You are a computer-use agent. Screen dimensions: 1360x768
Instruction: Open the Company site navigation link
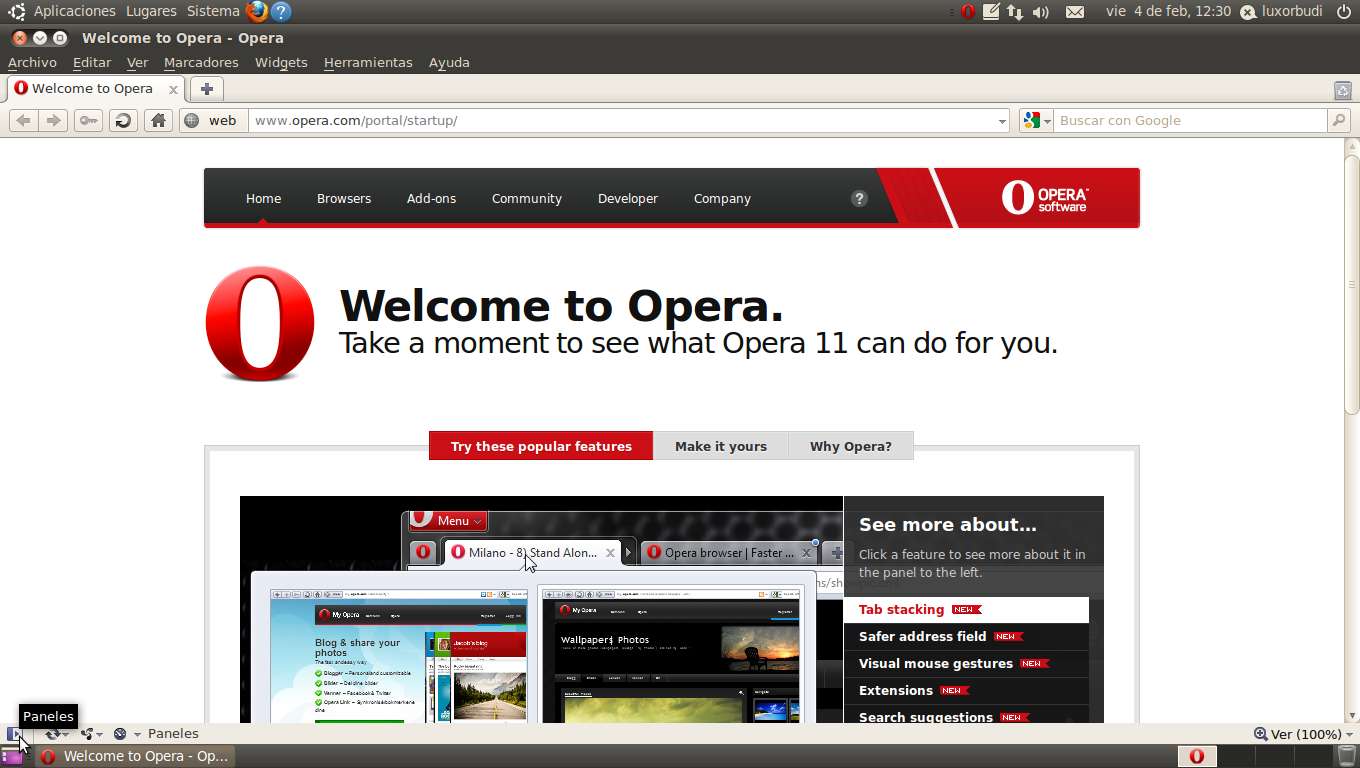tap(722, 198)
